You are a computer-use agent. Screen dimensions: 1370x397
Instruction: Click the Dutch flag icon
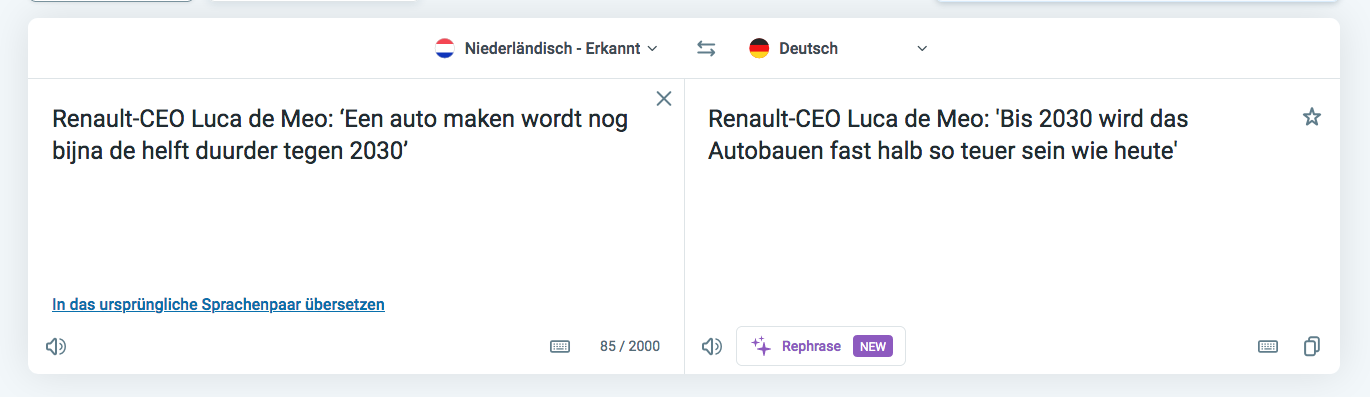(445, 48)
